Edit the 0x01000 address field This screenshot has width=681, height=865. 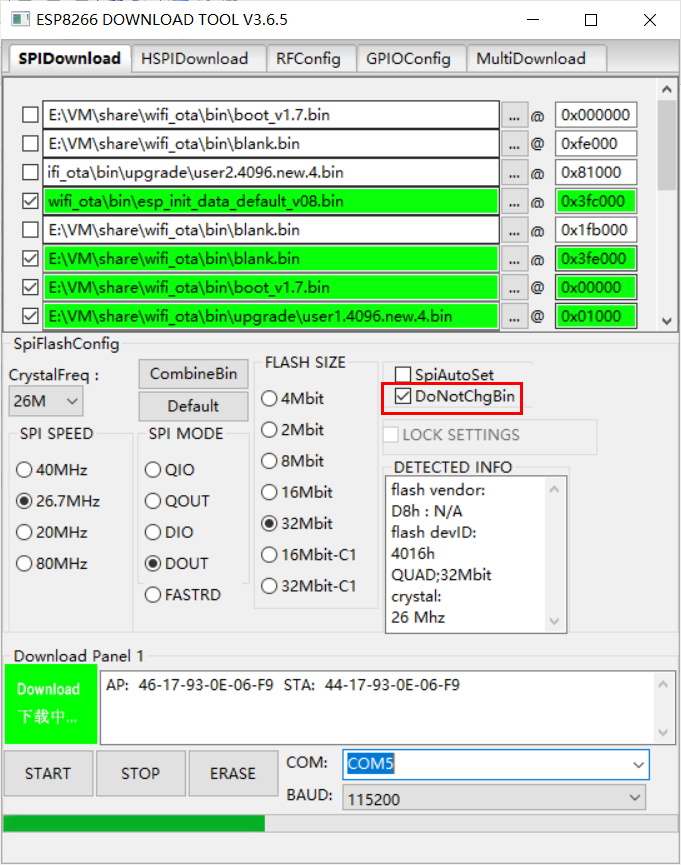click(x=595, y=316)
